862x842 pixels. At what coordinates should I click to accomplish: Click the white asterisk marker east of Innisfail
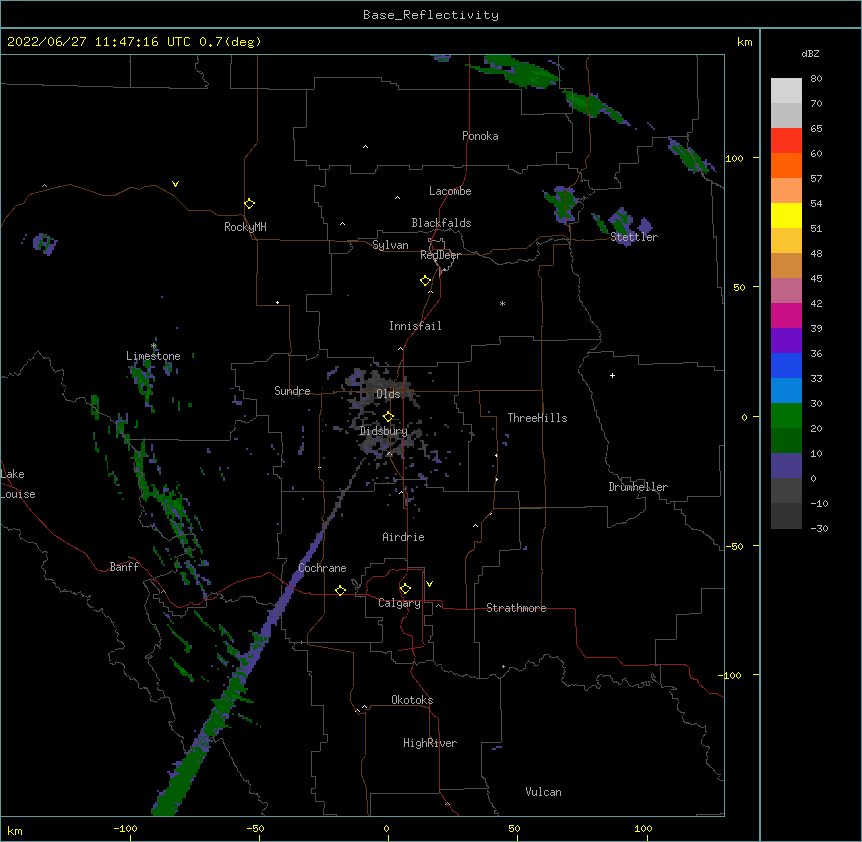pyautogui.click(x=502, y=303)
